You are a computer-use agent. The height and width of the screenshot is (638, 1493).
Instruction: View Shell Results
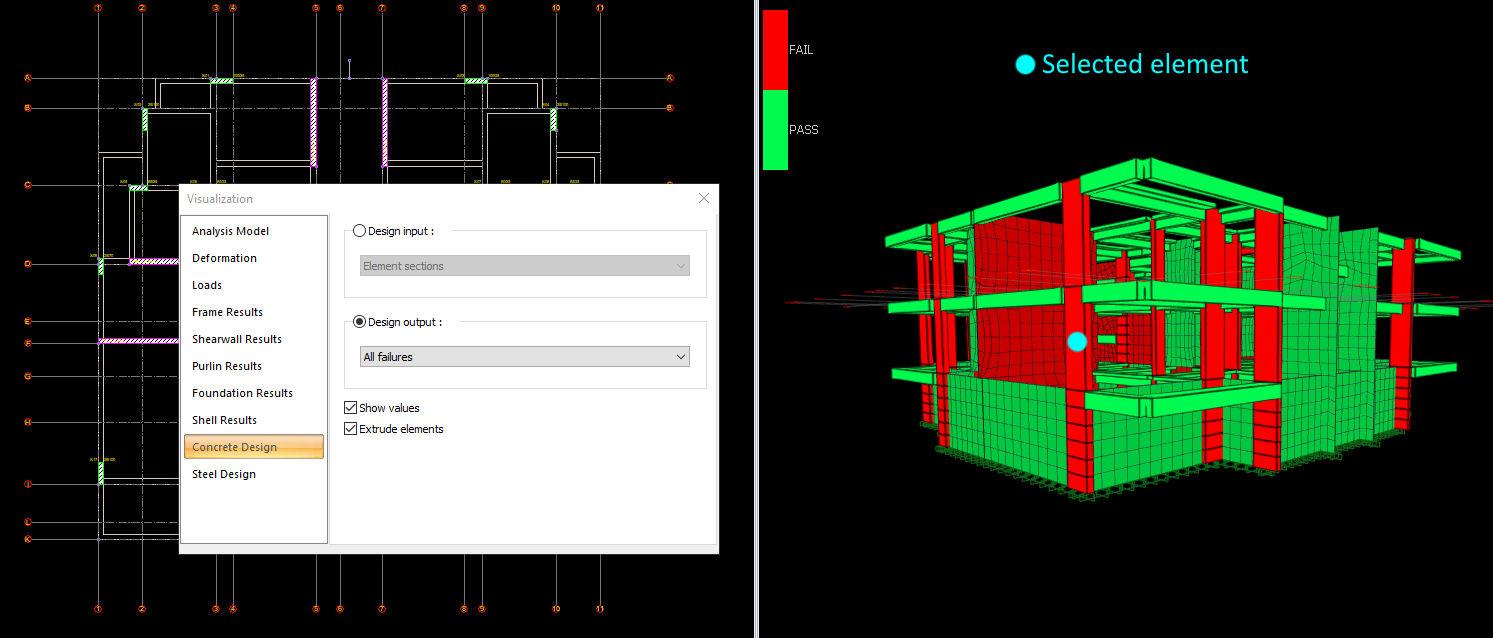point(224,420)
